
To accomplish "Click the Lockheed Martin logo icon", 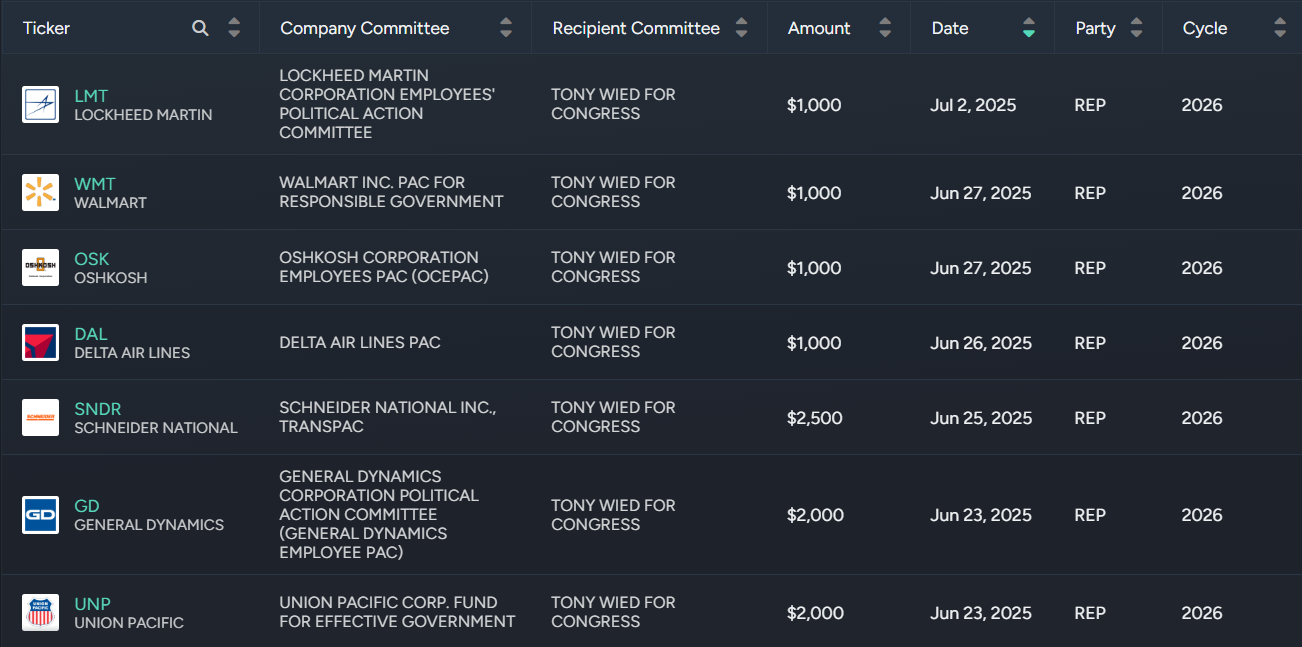I will point(41,105).
